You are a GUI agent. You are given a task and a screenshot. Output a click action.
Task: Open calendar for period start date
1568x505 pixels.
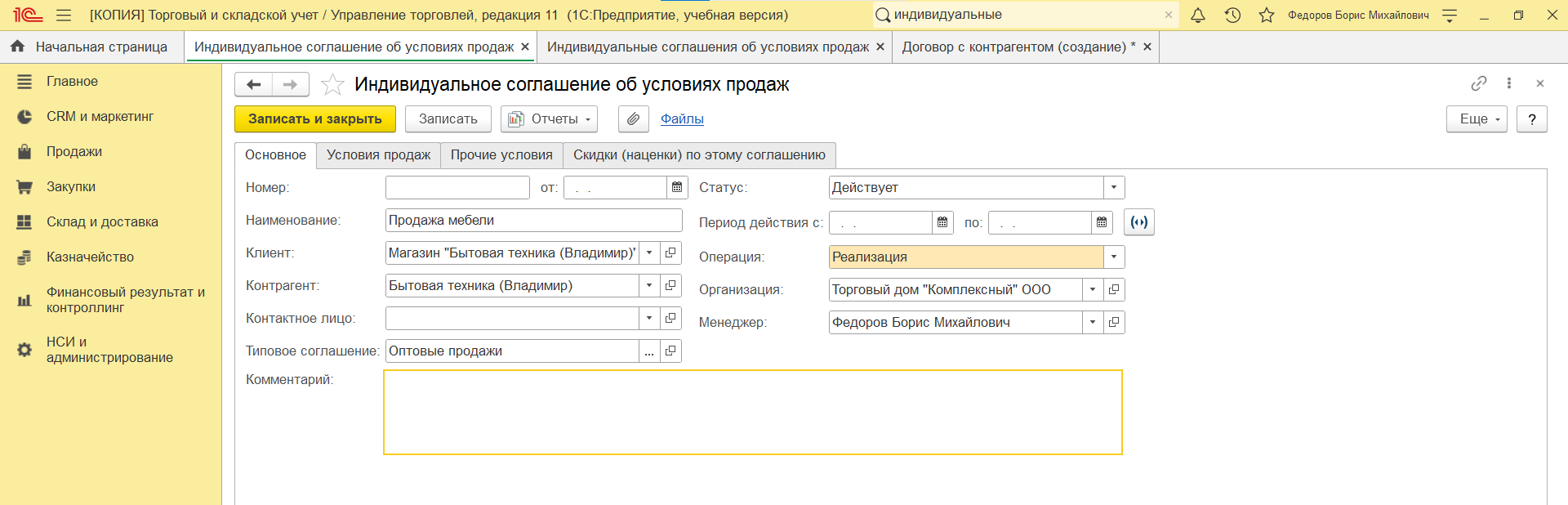click(x=942, y=222)
